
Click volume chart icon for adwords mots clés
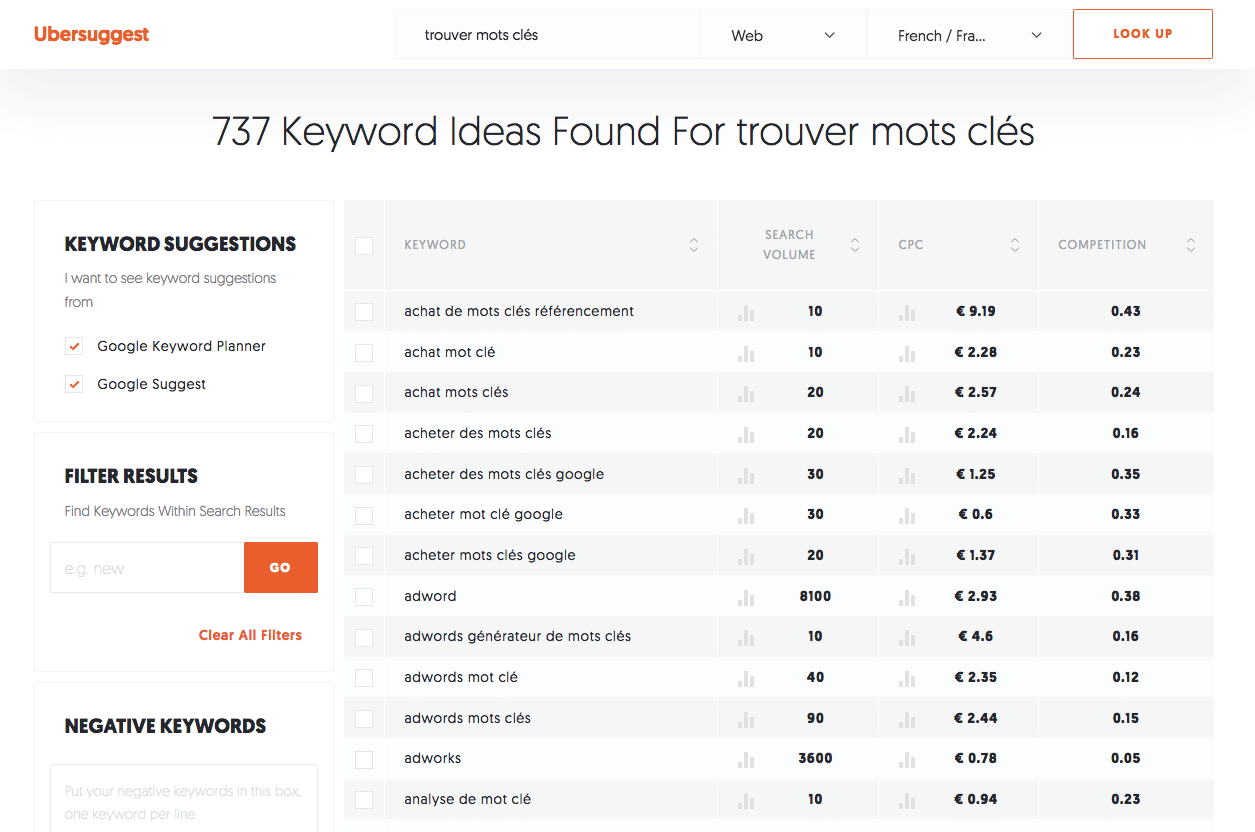pyautogui.click(x=746, y=719)
